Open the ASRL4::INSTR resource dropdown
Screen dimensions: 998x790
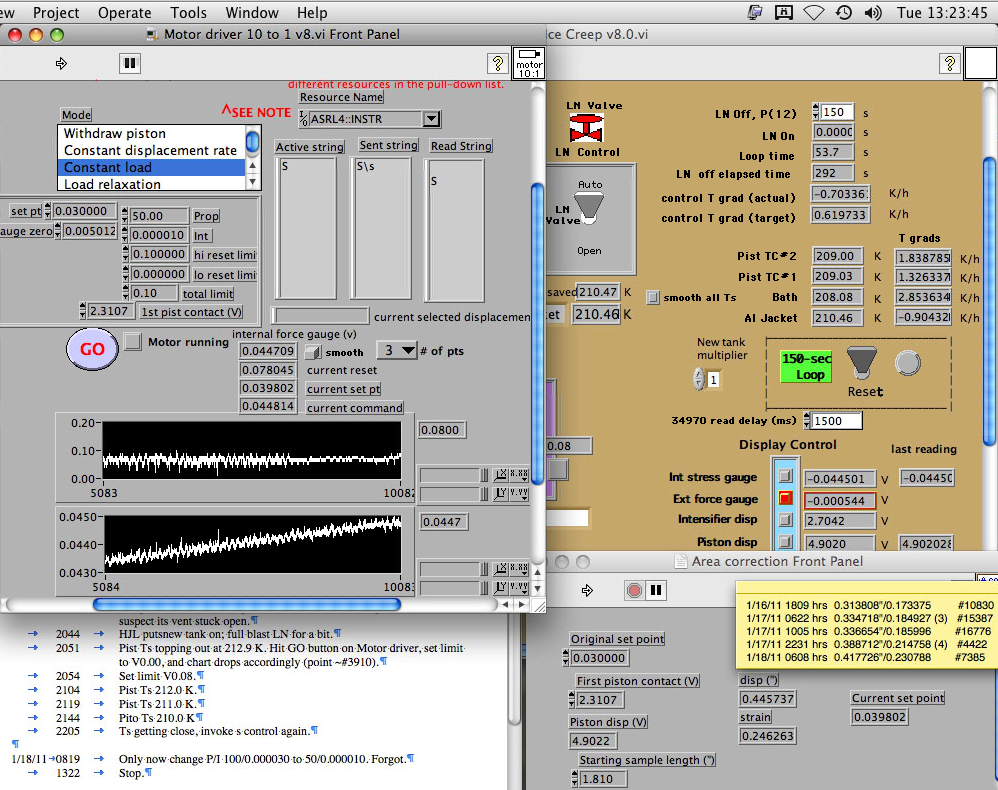pyautogui.click(x=431, y=119)
